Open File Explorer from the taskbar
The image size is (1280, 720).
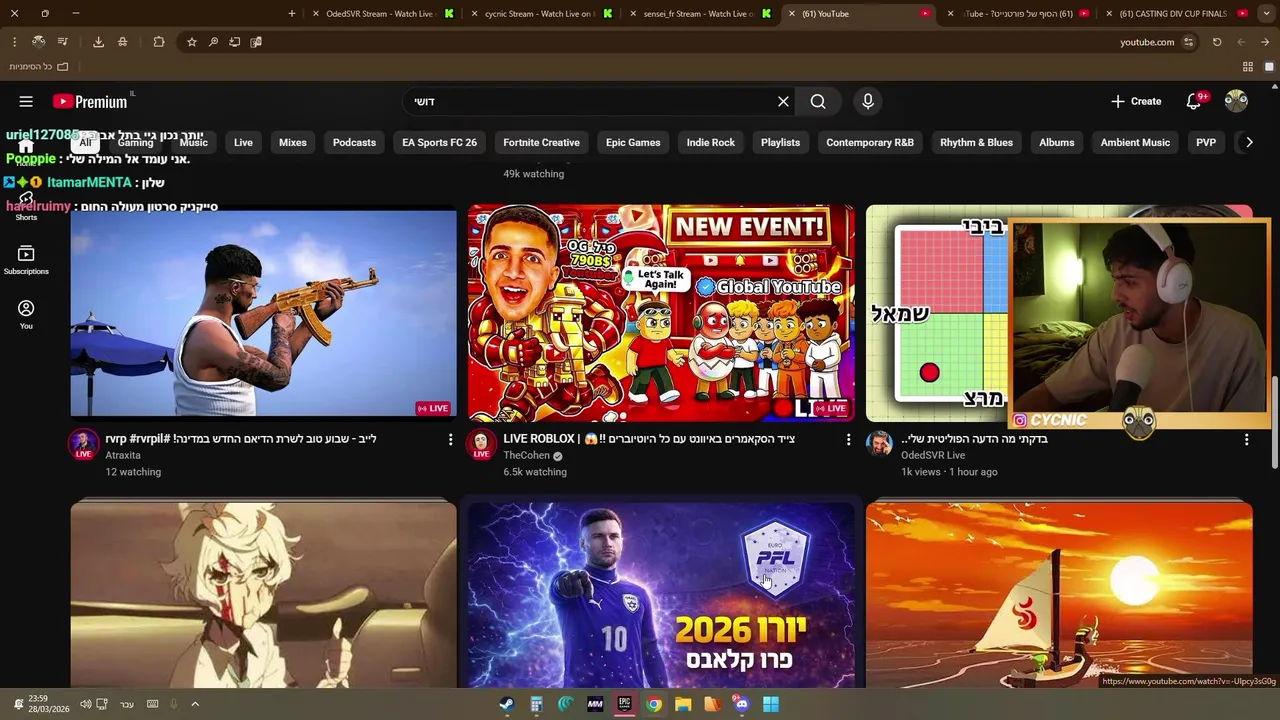point(683,704)
